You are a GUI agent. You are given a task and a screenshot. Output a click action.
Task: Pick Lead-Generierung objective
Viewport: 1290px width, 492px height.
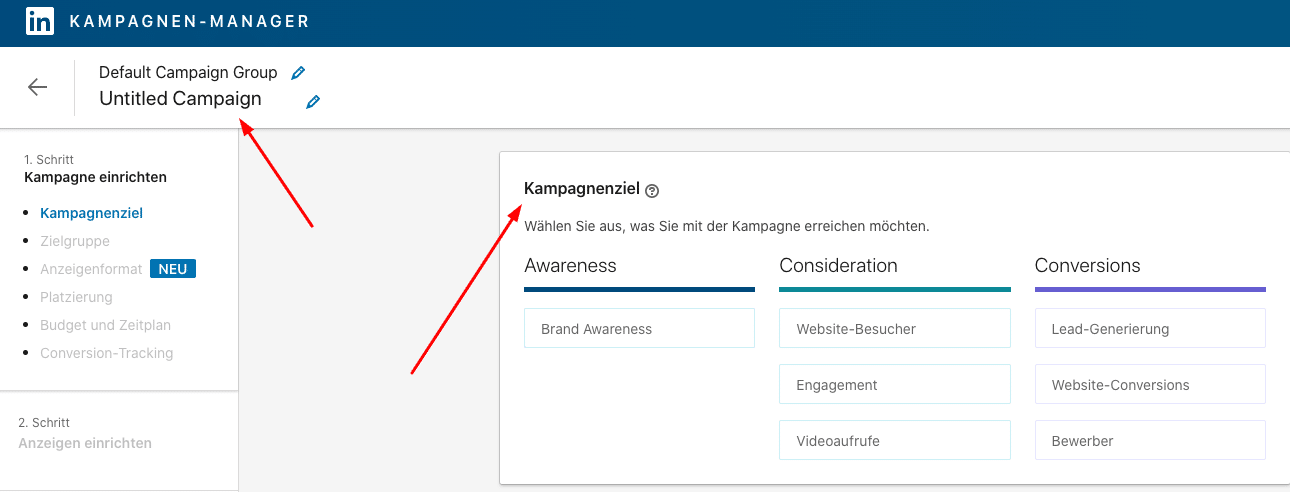pos(1150,328)
